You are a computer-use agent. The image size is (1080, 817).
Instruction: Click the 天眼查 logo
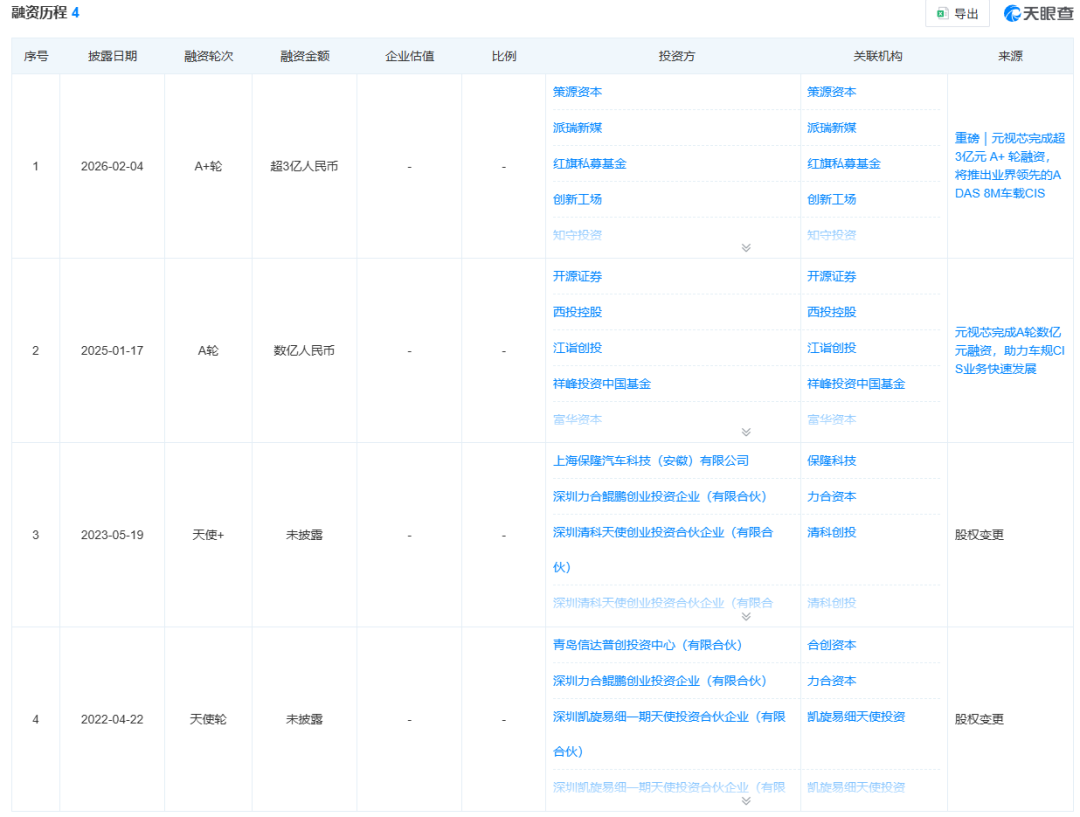pos(1039,13)
